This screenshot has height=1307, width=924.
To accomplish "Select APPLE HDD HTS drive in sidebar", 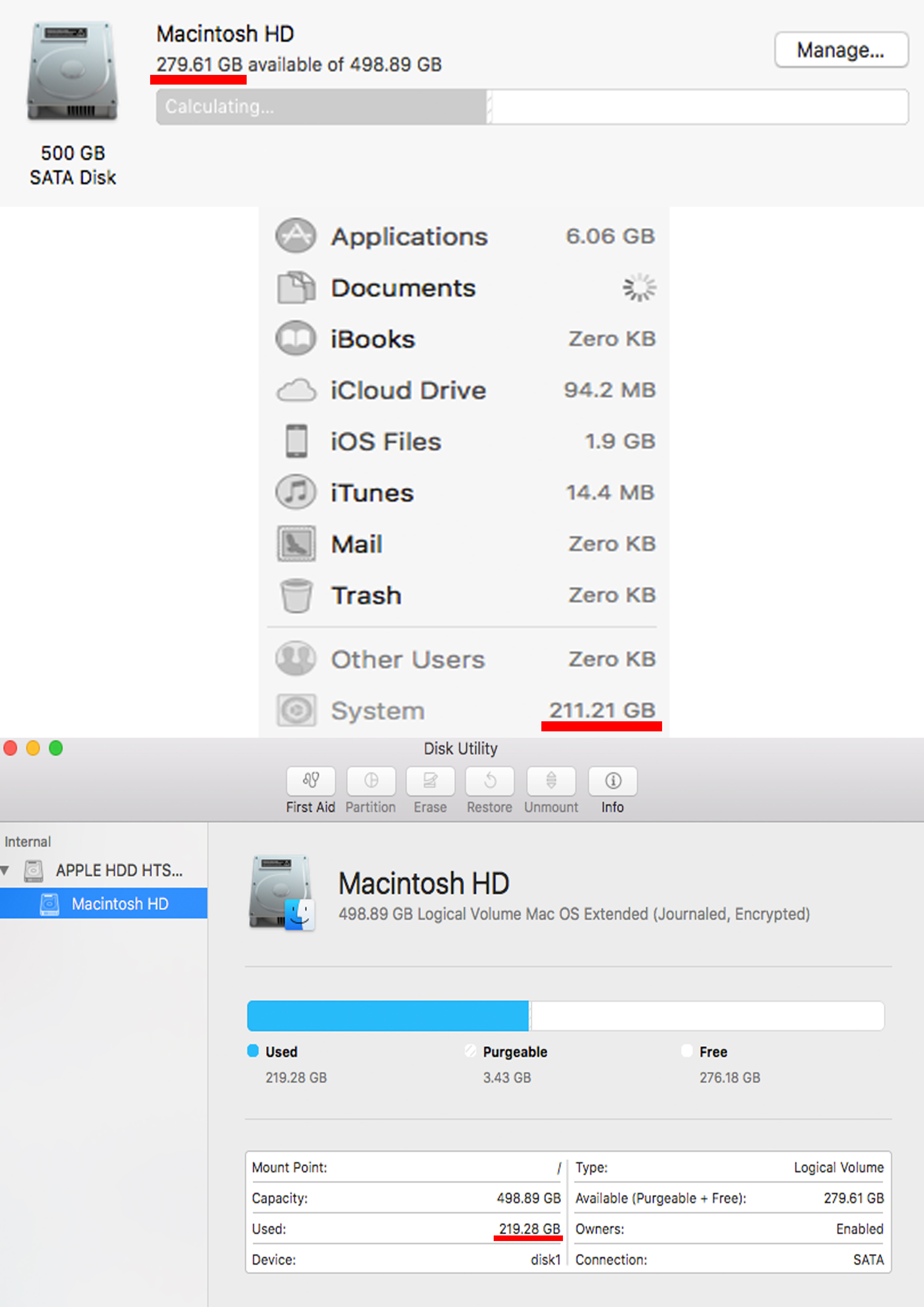I will pyautogui.click(x=118, y=870).
